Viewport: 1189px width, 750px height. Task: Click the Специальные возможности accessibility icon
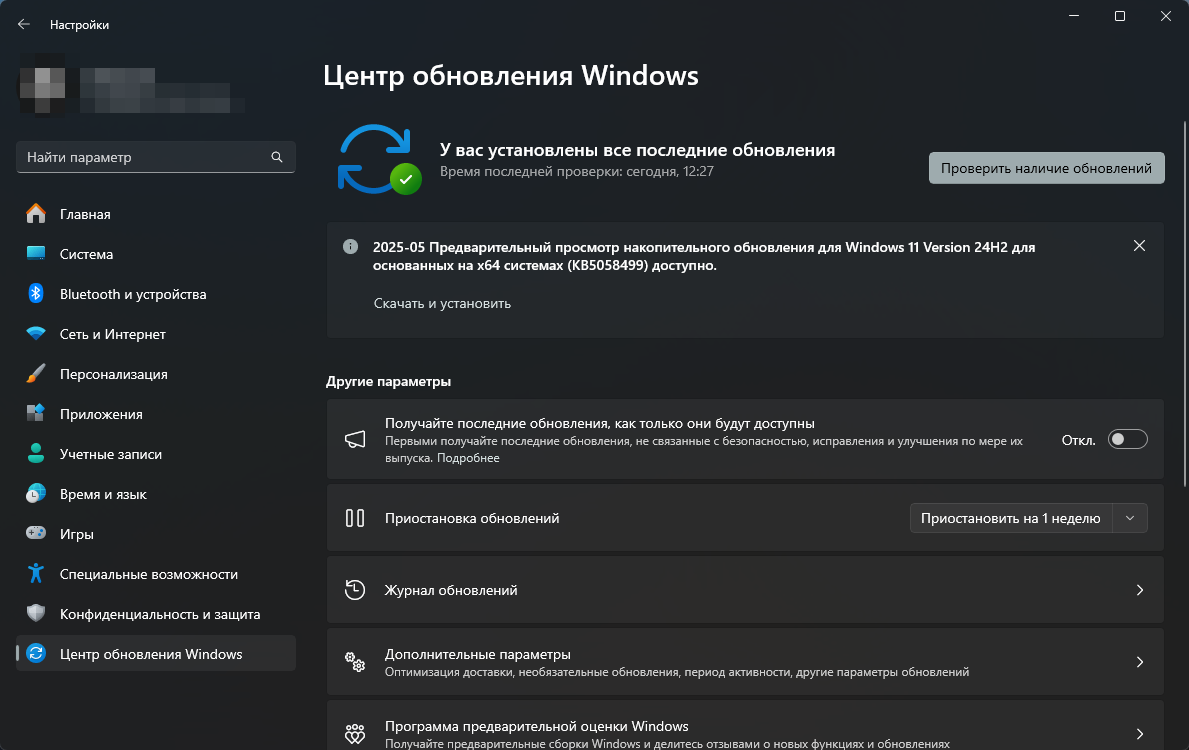(x=36, y=573)
